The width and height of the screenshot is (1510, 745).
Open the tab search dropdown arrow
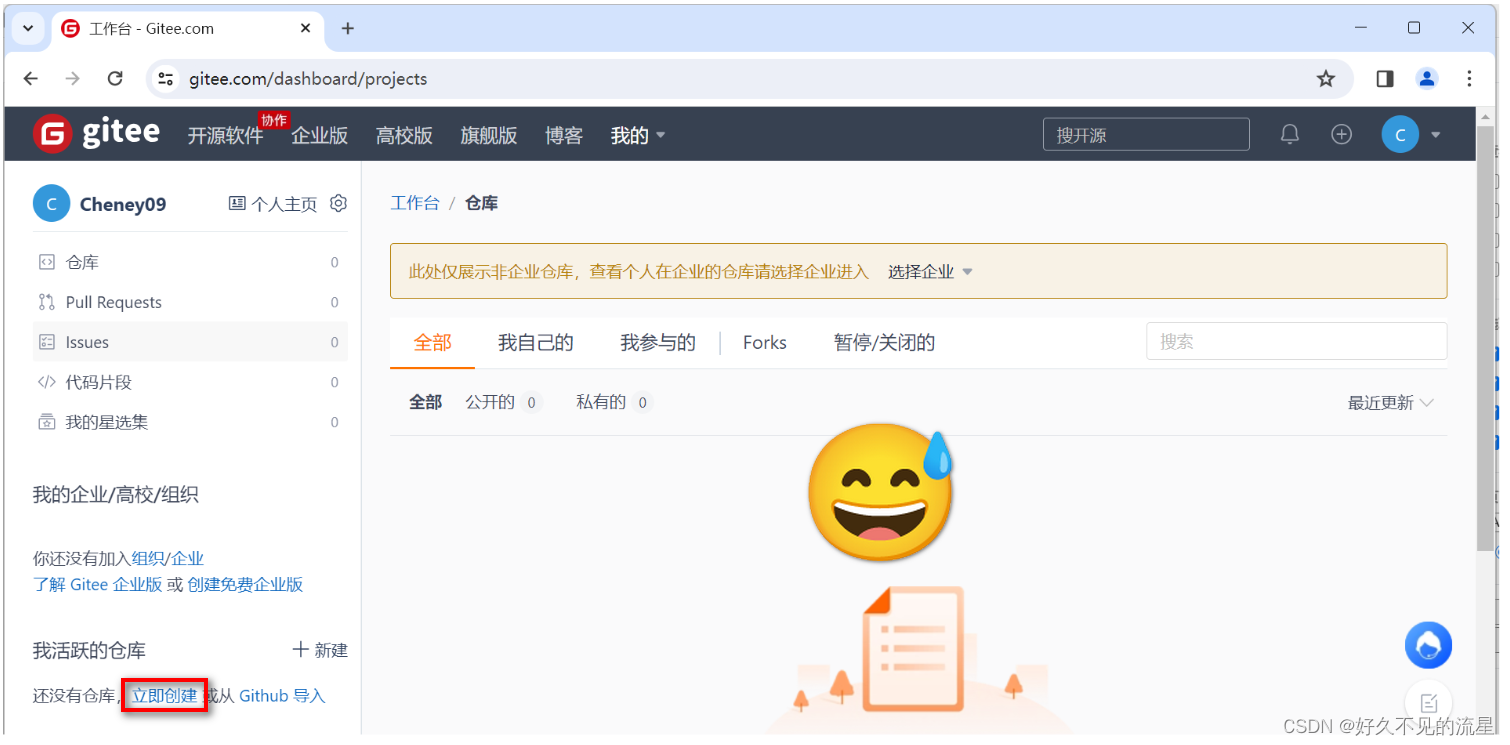coord(28,28)
